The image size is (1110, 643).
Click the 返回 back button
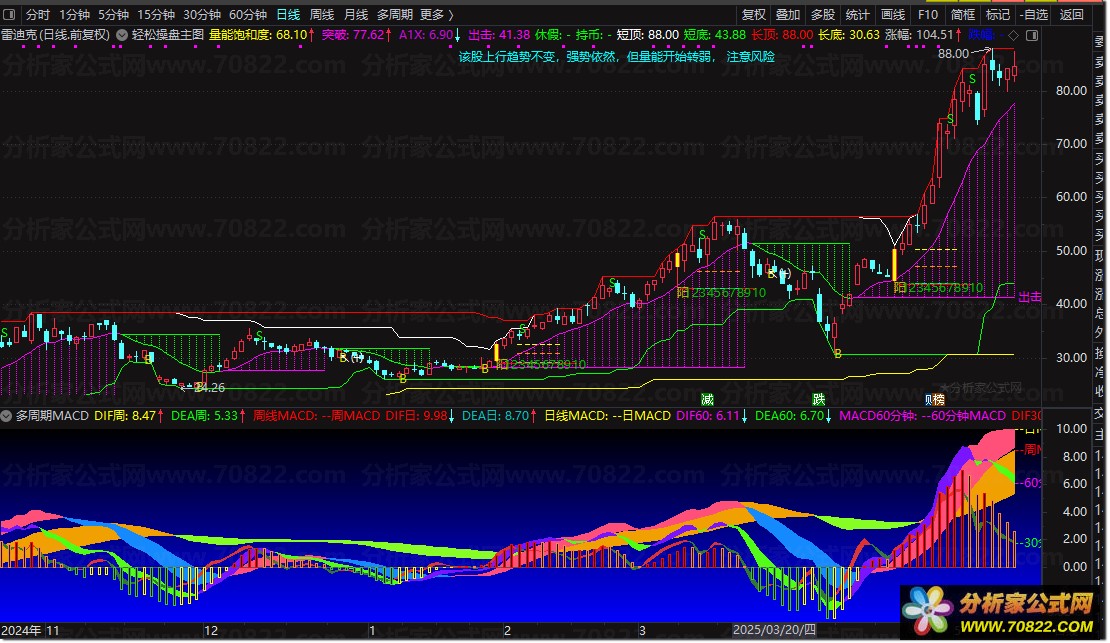1070,14
